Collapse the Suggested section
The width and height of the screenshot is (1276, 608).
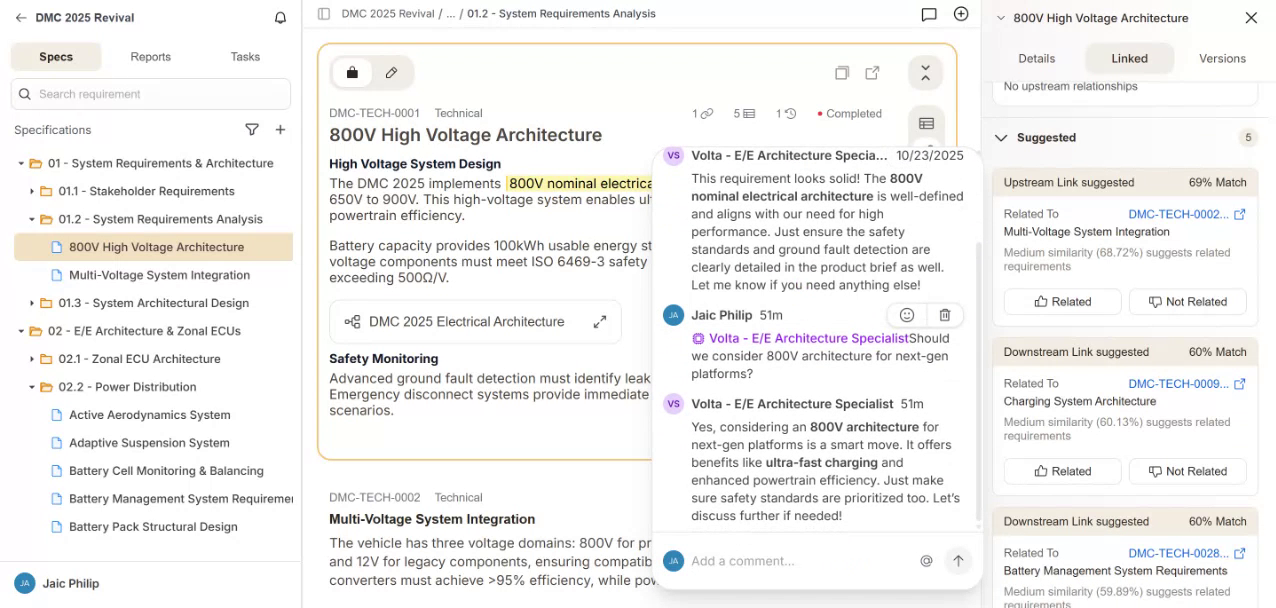1001,138
